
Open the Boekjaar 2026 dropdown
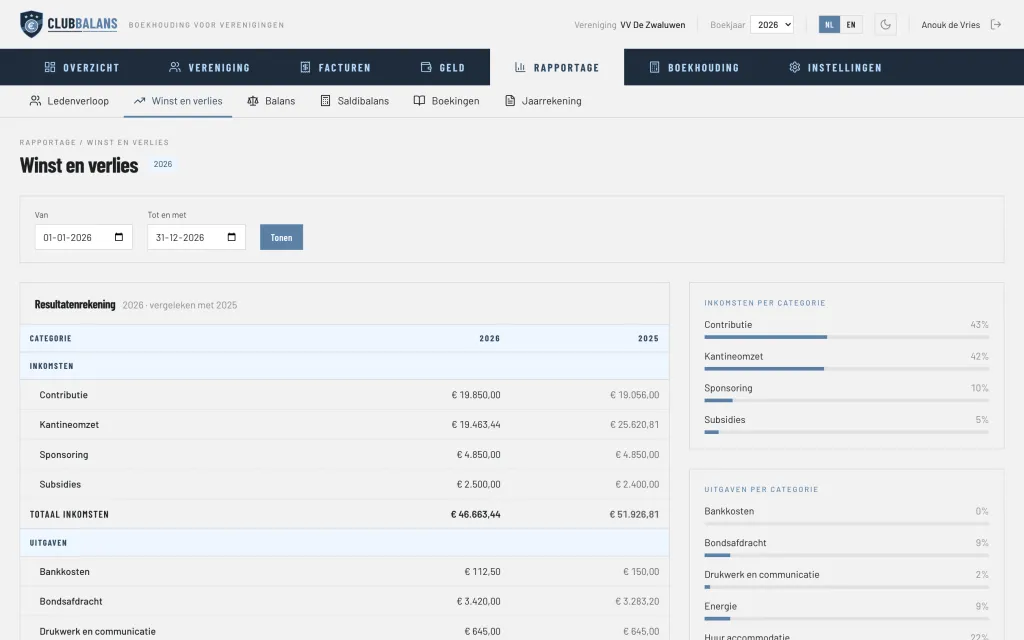(x=772, y=25)
